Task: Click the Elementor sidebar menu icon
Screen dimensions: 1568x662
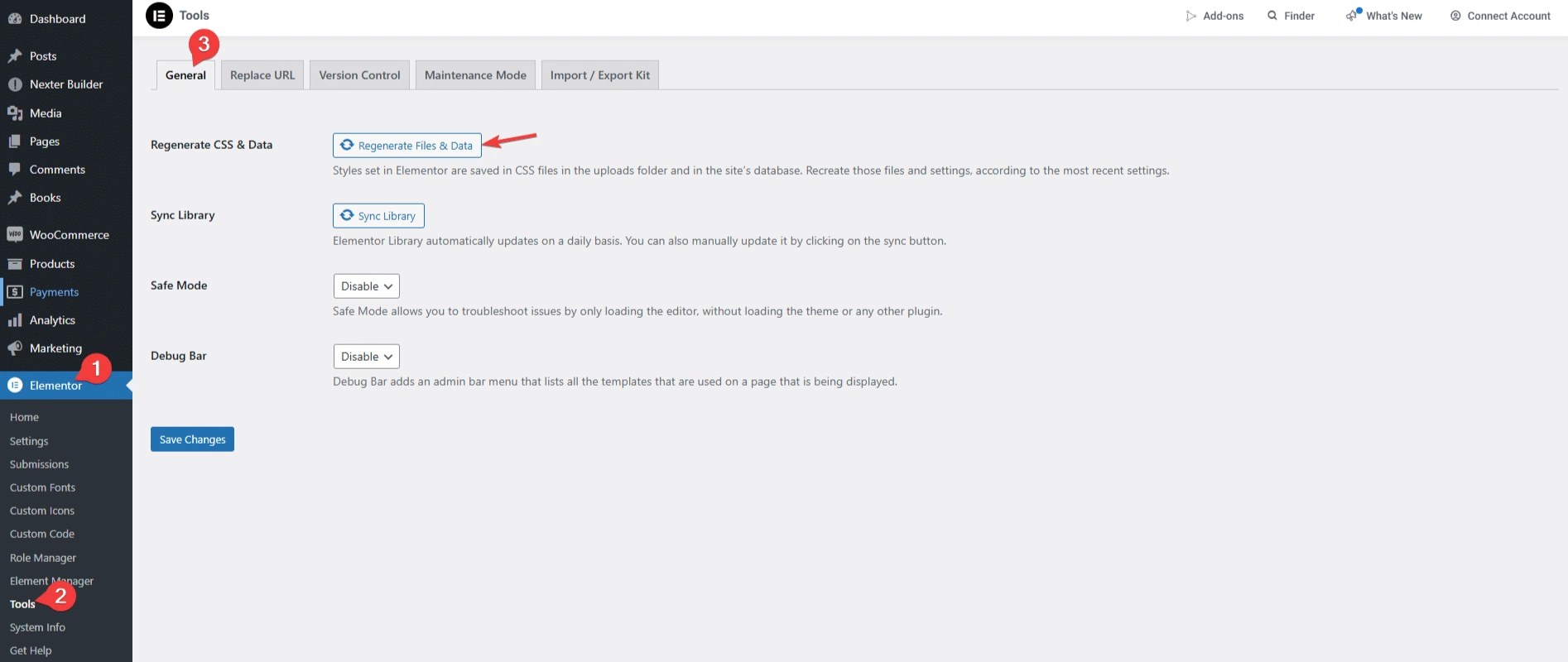Action: click(15, 386)
